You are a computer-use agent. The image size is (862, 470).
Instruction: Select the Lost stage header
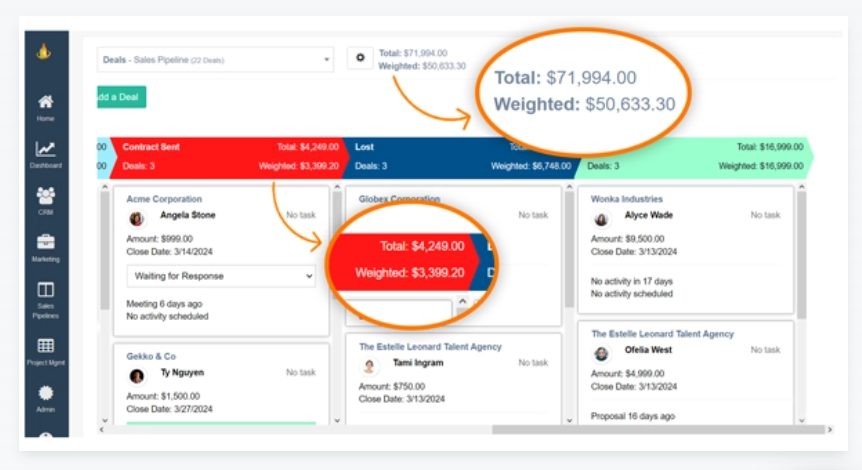pyautogui.click(x=461, y=158)
